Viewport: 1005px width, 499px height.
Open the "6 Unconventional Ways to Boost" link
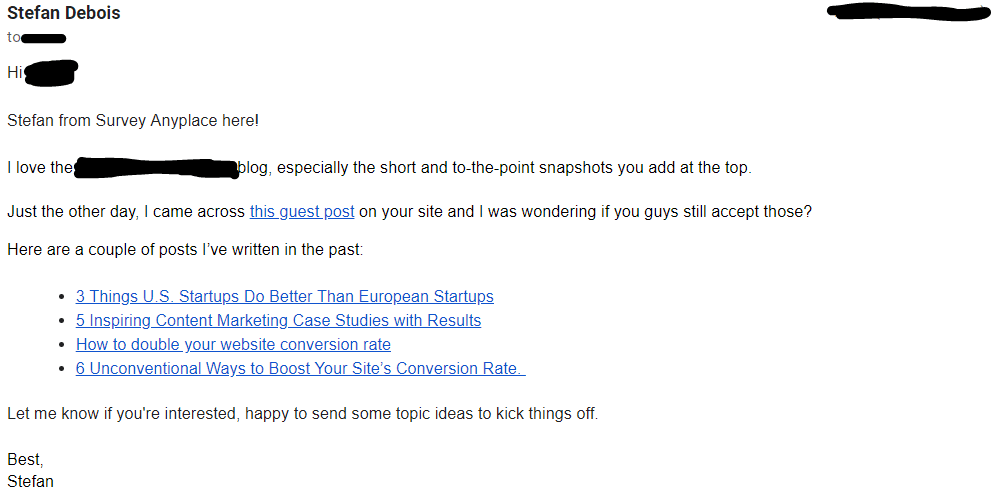301,369
